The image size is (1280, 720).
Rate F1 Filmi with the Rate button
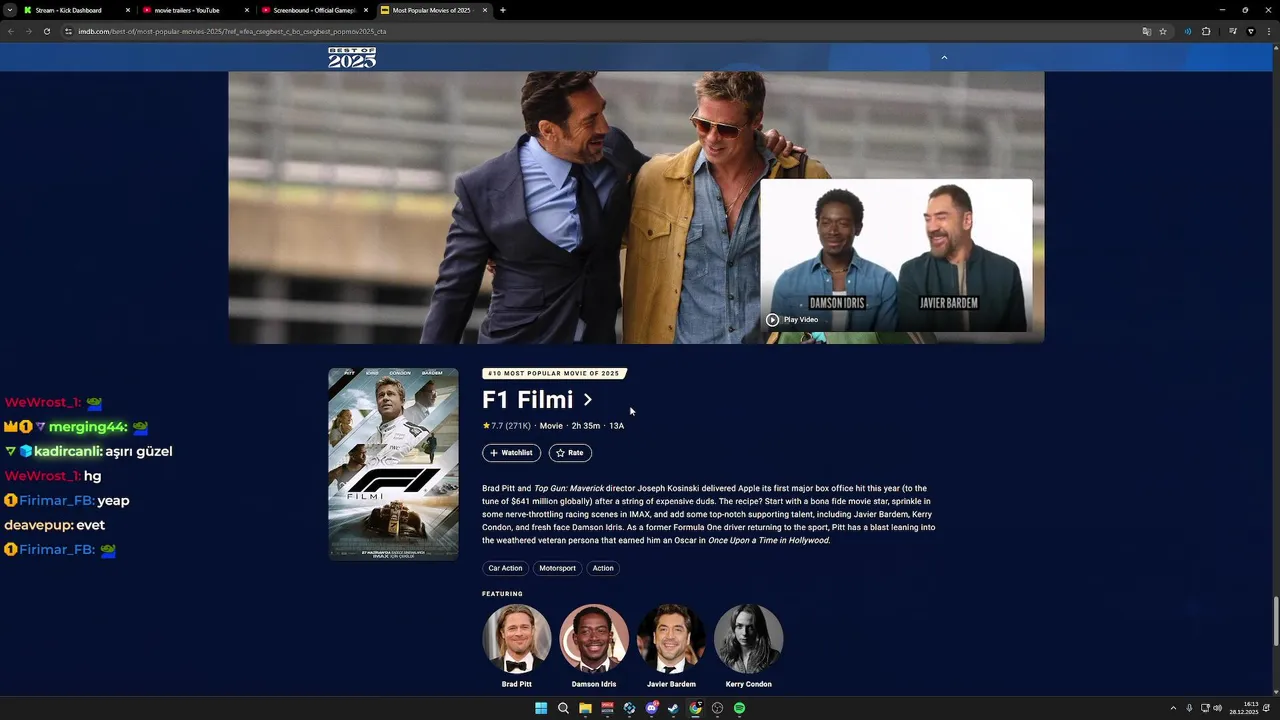pos(570,453)
